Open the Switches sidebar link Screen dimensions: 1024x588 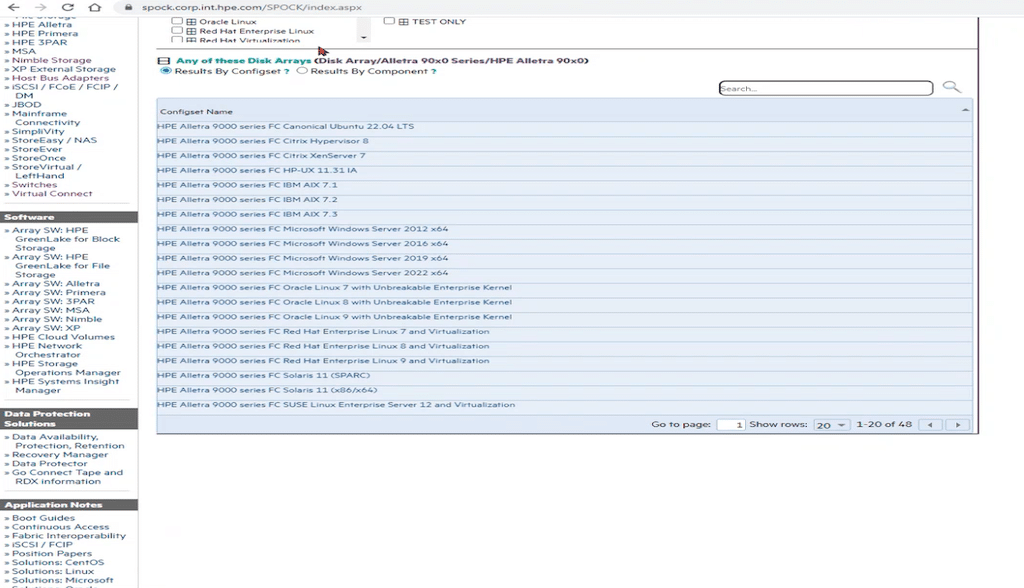[x=34, y=185]
